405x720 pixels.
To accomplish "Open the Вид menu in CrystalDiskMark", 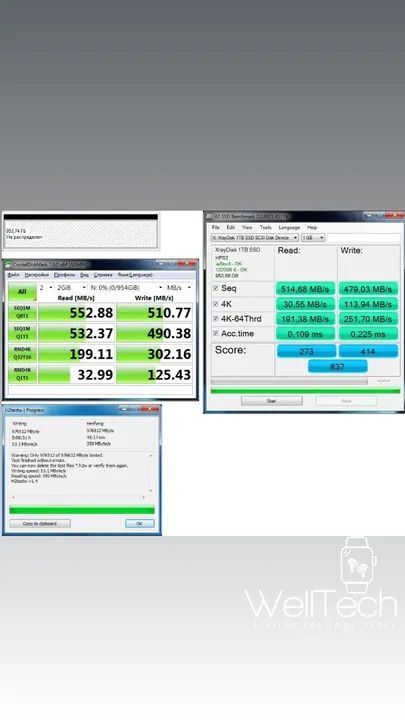I will (x=84, y=275).
